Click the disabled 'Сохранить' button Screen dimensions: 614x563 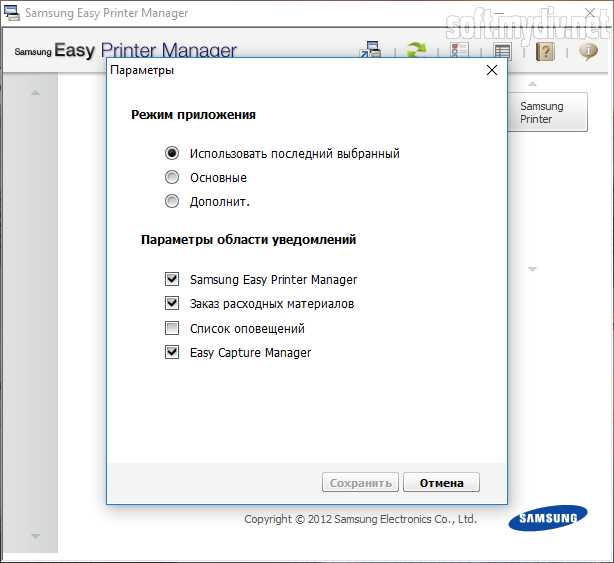pos(360,482)
